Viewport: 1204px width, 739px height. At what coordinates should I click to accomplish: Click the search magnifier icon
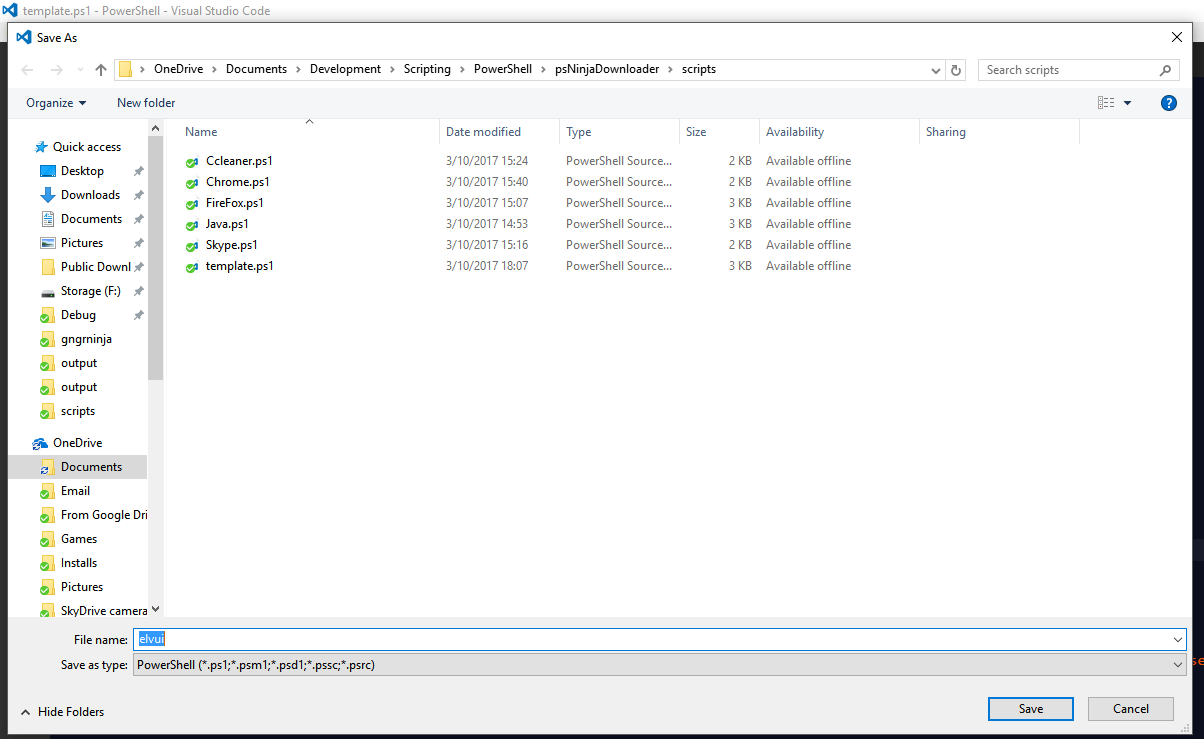(x=1165, y=70)
